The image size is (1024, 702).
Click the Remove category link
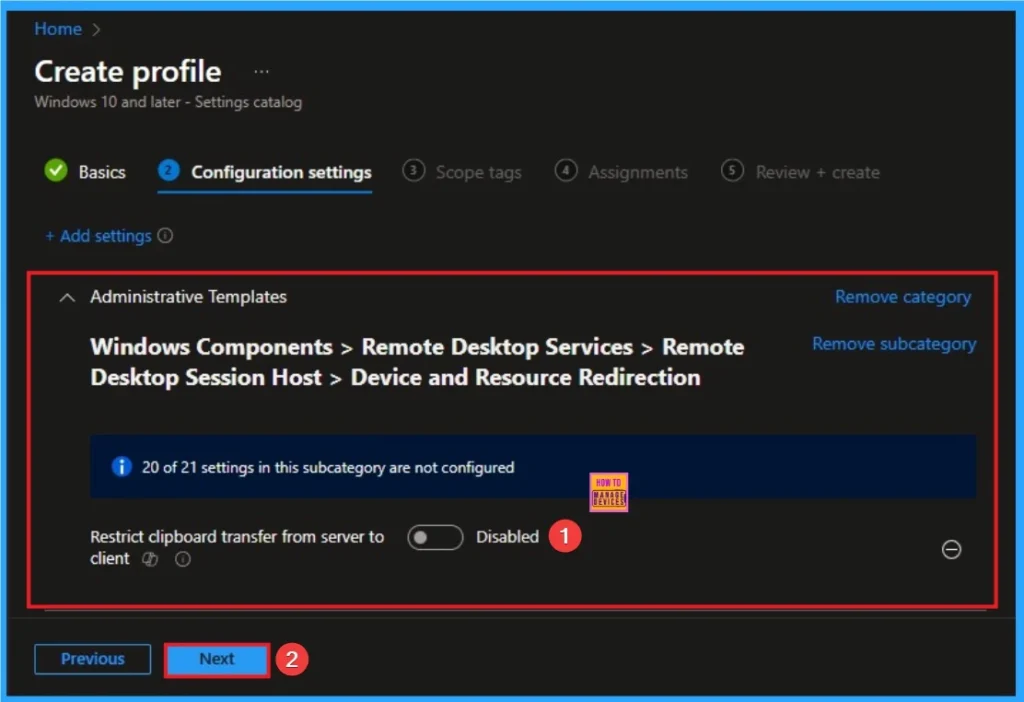point(902,297)
